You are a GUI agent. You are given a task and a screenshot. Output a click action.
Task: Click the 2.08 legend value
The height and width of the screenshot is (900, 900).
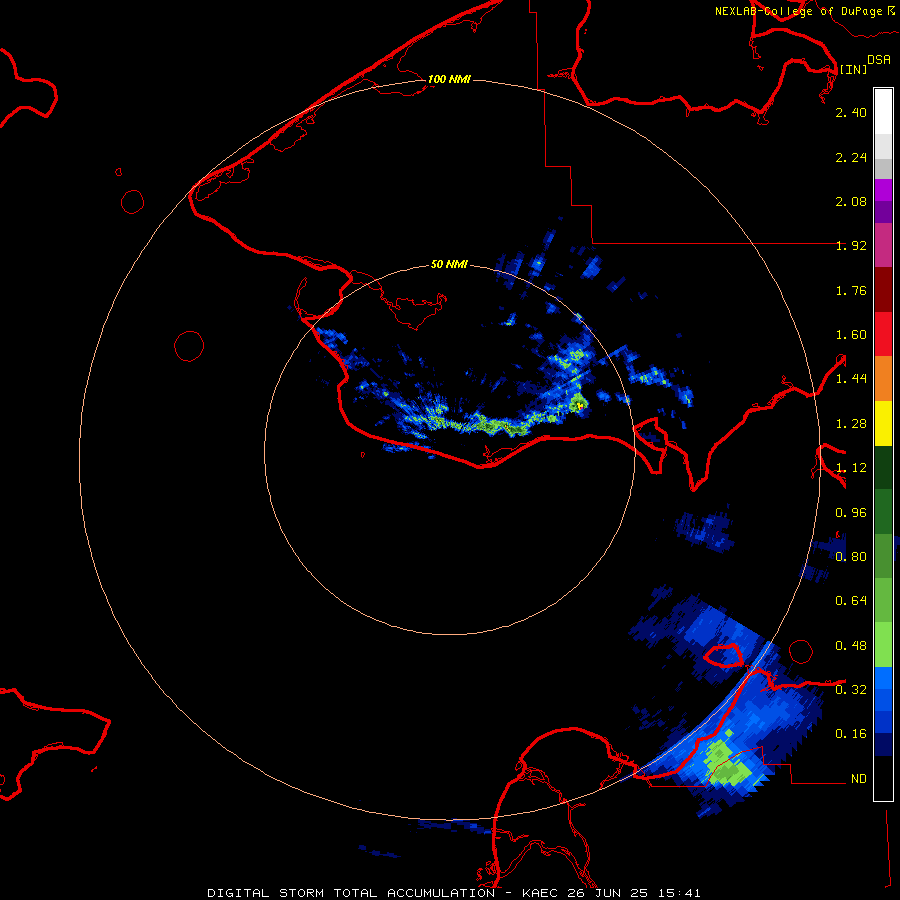click(x=851, y=201)
